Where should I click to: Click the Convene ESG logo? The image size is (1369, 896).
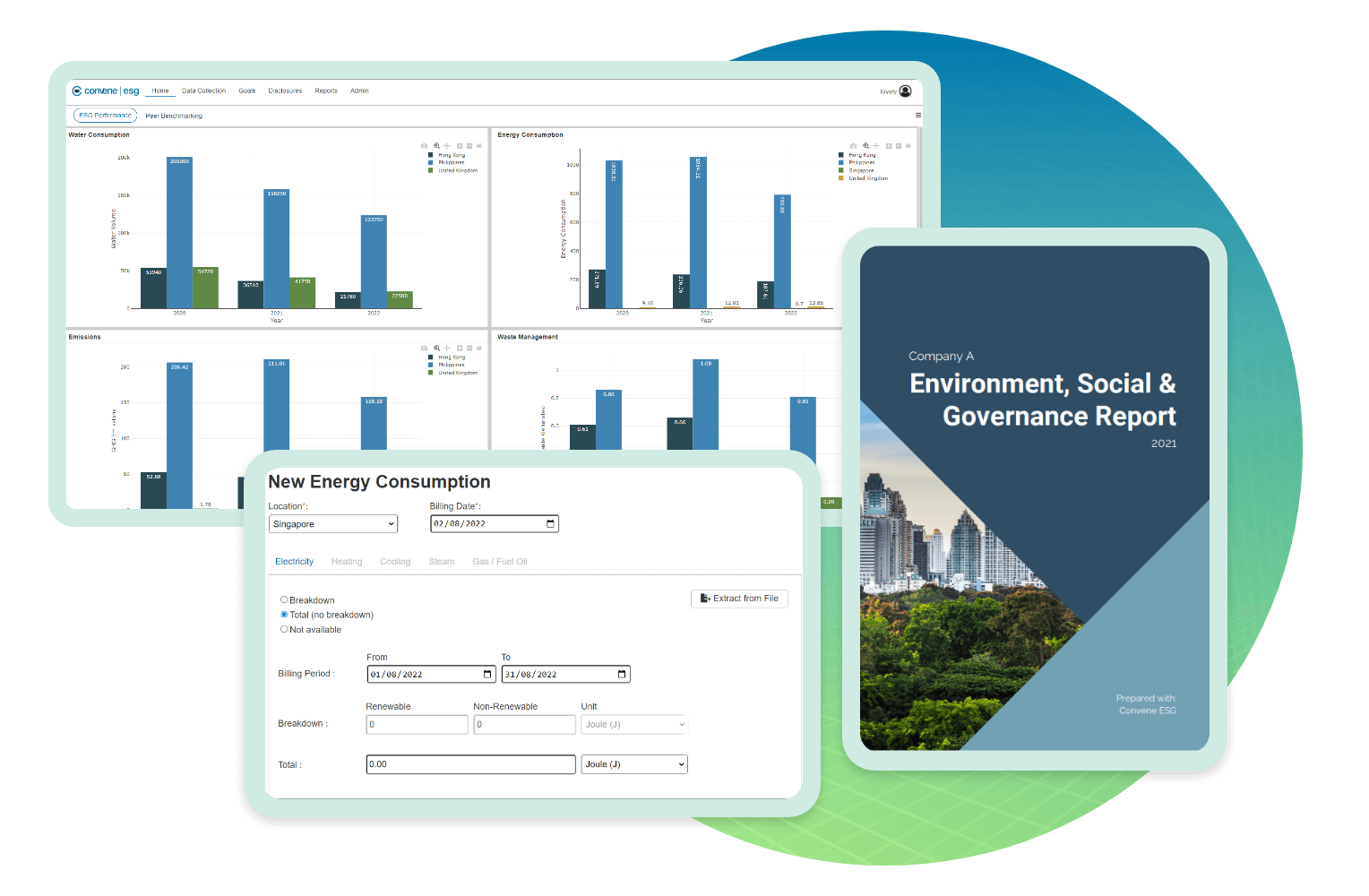[106, 91]
